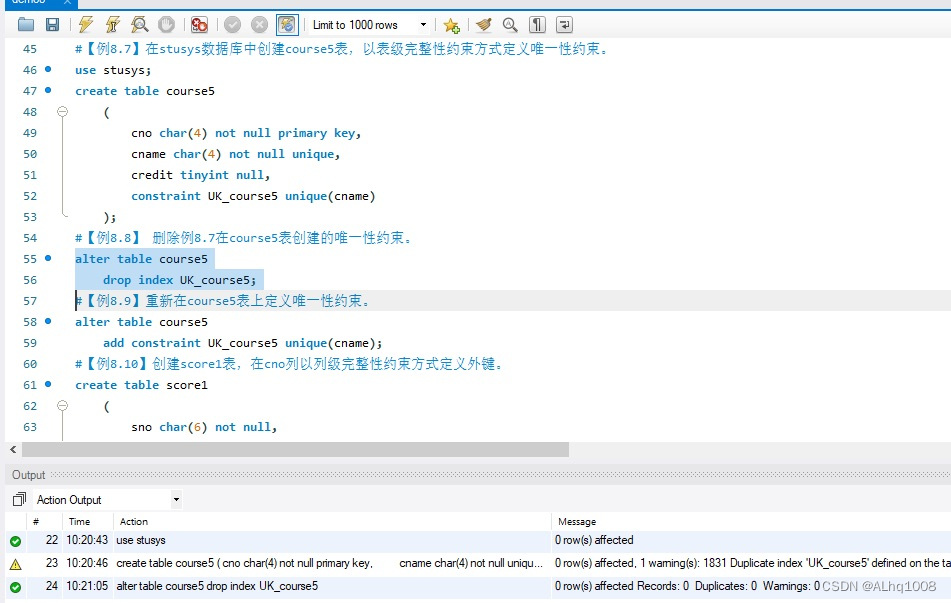Open a SQL script file icon

click(x=26, y=25)
